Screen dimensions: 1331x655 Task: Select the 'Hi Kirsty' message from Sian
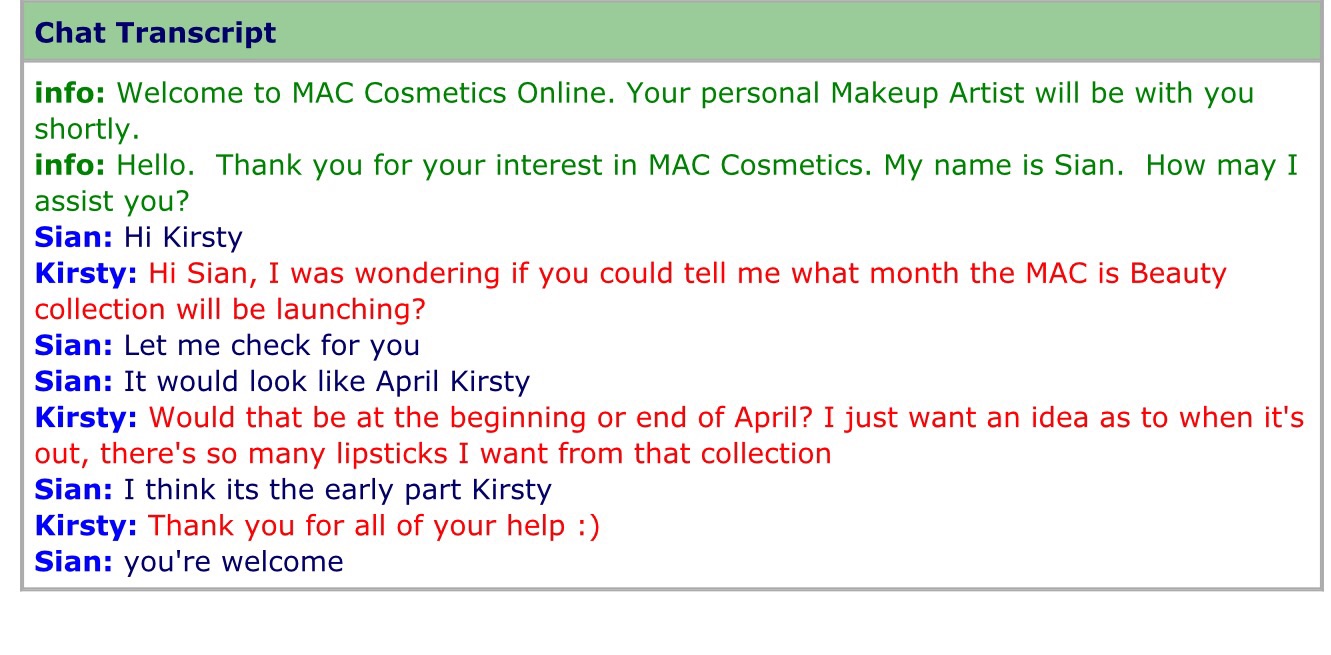click(x=183, y=238)
